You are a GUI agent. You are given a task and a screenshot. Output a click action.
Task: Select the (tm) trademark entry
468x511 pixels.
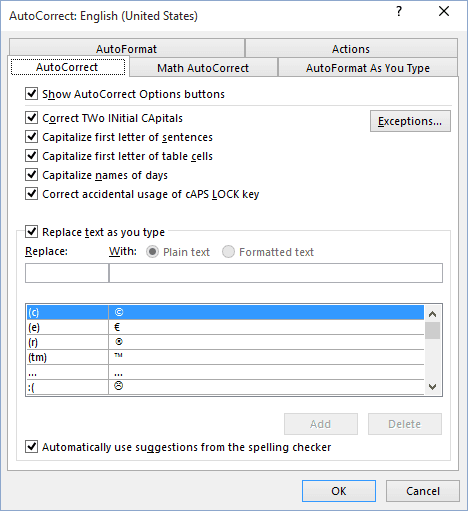click(225, 357)
